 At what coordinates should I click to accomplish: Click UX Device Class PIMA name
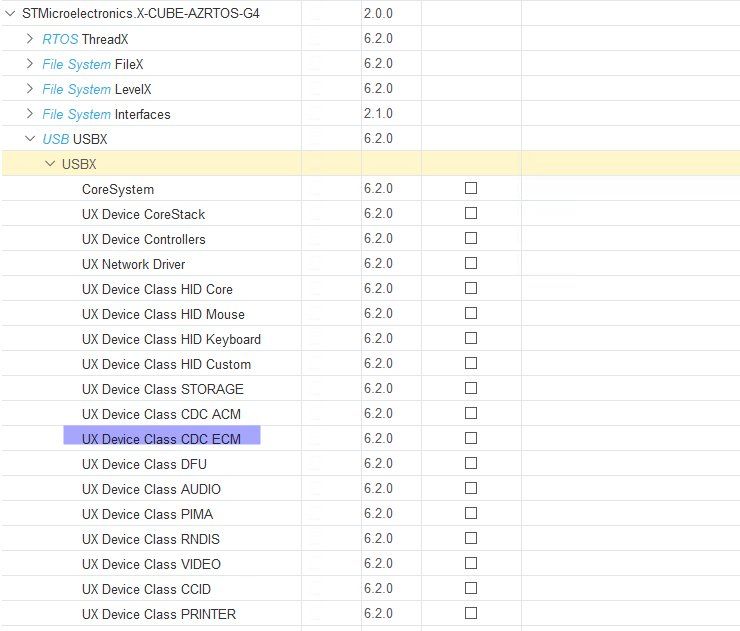click(147, 514)
